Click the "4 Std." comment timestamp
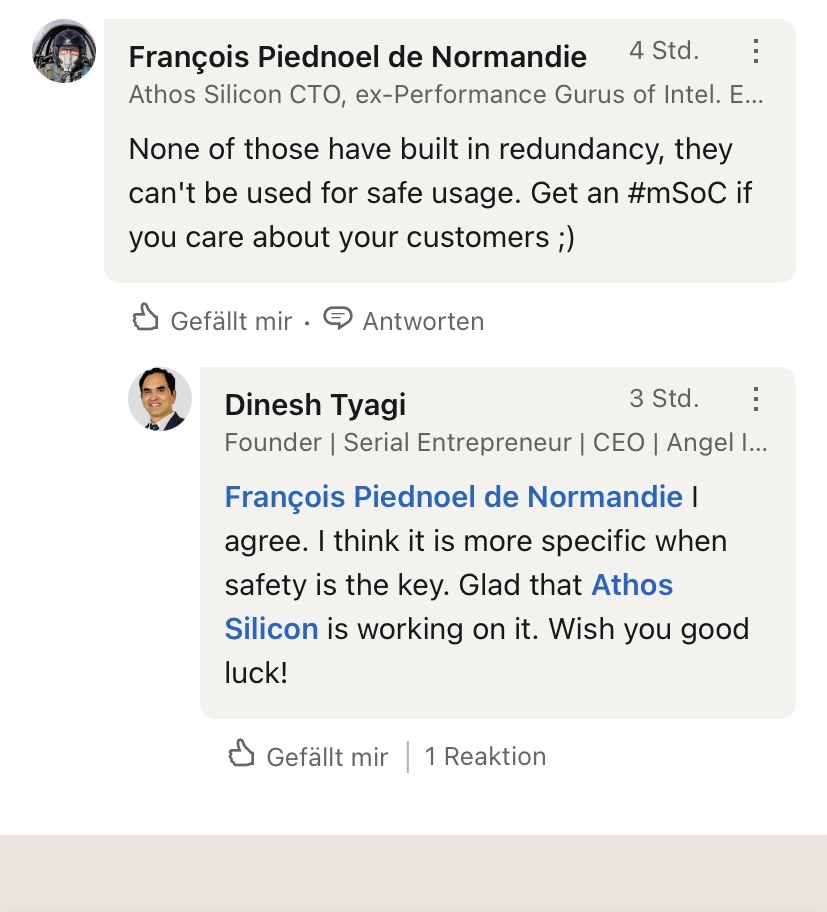This screenshot has width=827, height=912. click(x=664, y=51)
